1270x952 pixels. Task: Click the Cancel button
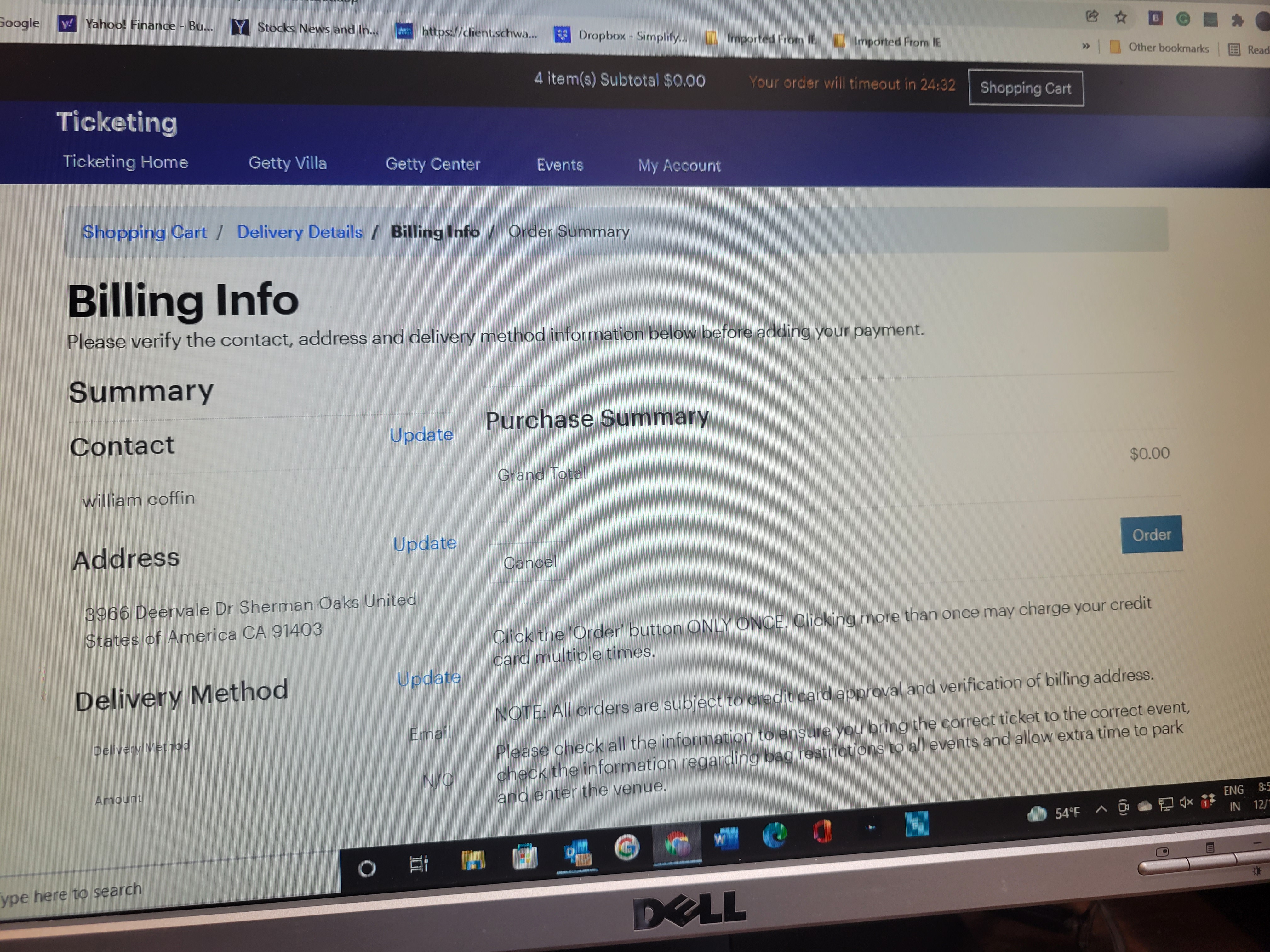click(530, 562)
